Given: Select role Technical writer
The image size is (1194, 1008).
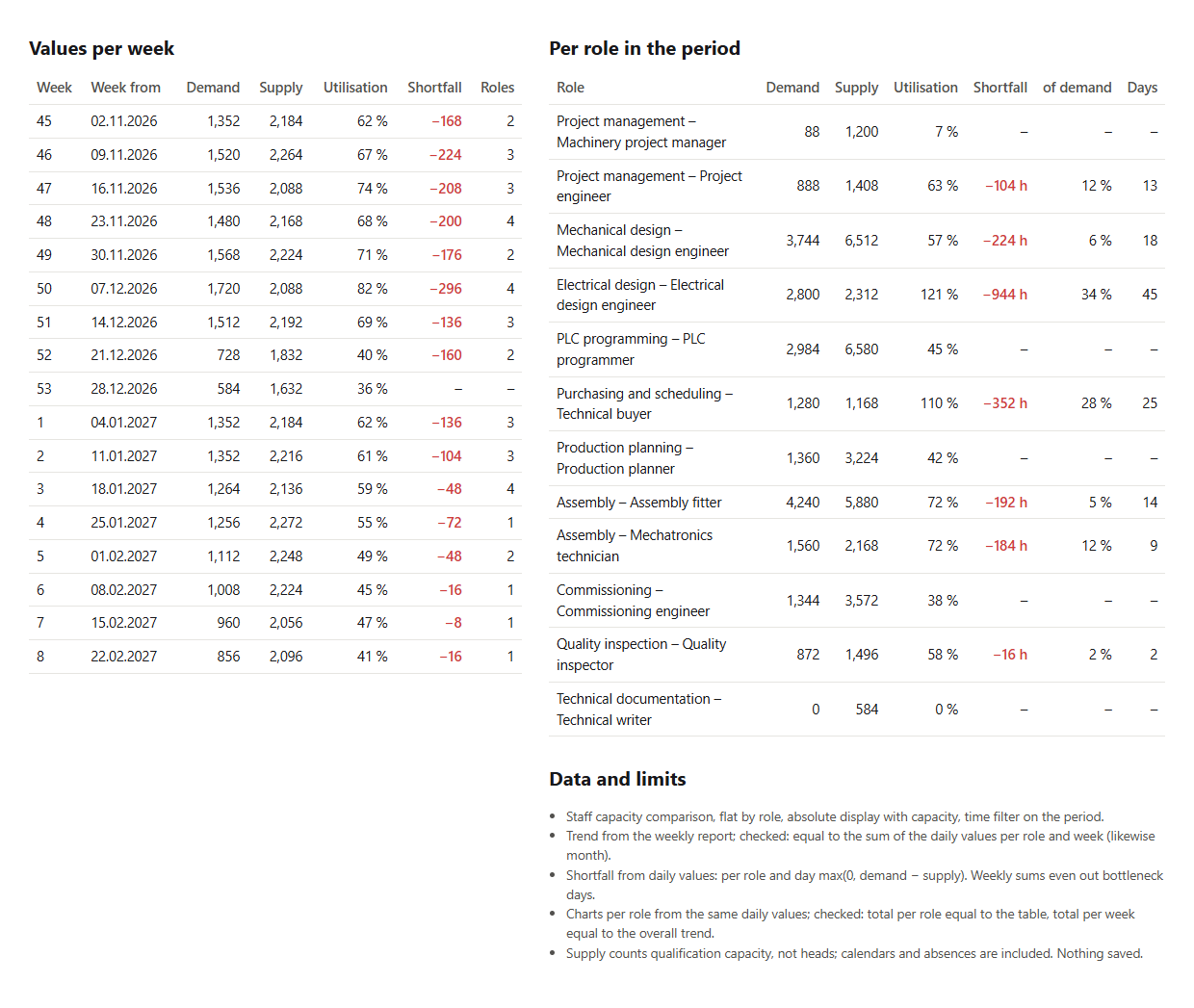Looking at the screenshot, I should (638, 710).
